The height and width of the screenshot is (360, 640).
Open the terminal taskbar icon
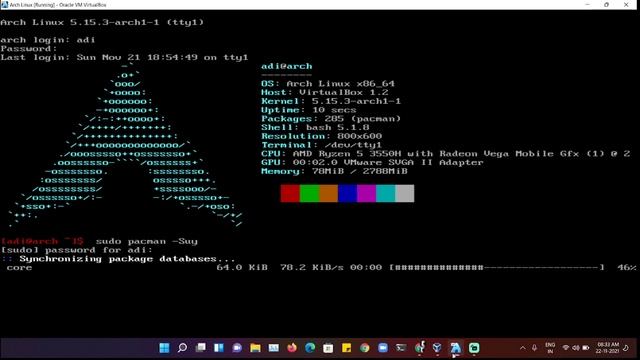click(x=401, y=348)
